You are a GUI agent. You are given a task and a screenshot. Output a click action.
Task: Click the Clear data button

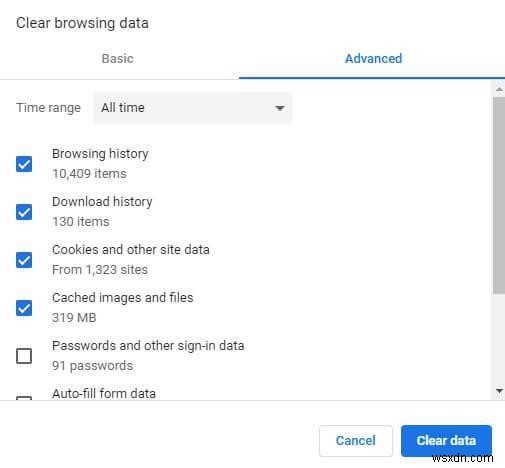[446, 441]
